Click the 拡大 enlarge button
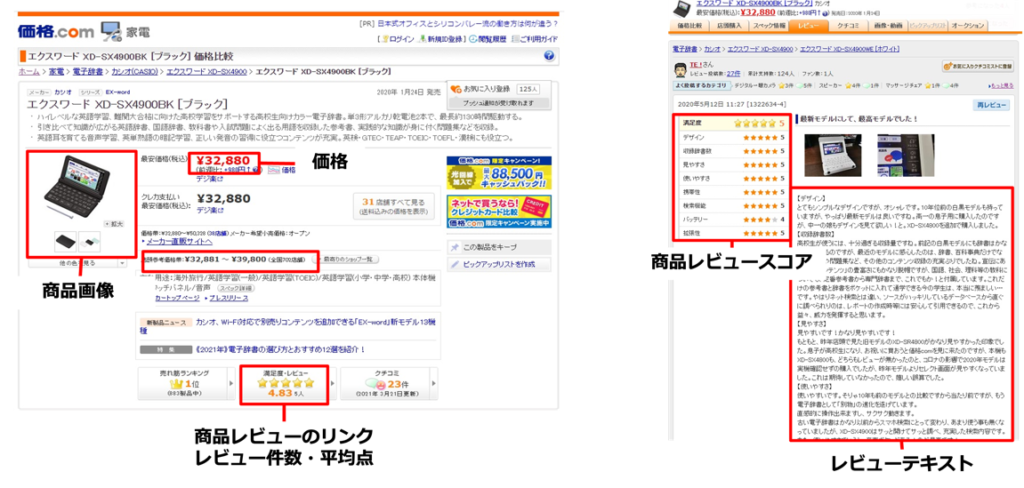 pyautogui.click(x=113, y=223)
